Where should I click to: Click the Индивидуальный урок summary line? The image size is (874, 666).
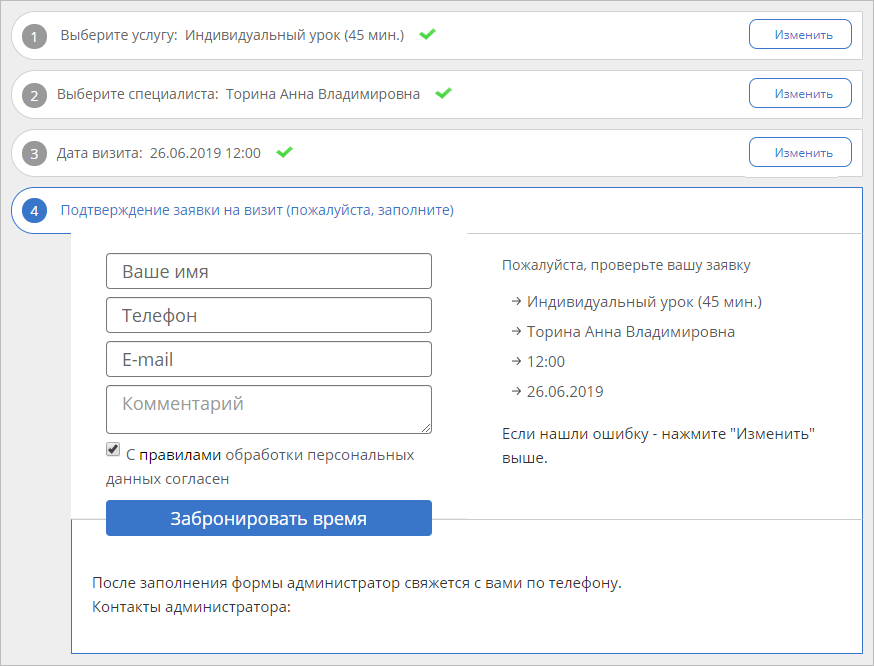pyautogui.click(x=644, y=301)
